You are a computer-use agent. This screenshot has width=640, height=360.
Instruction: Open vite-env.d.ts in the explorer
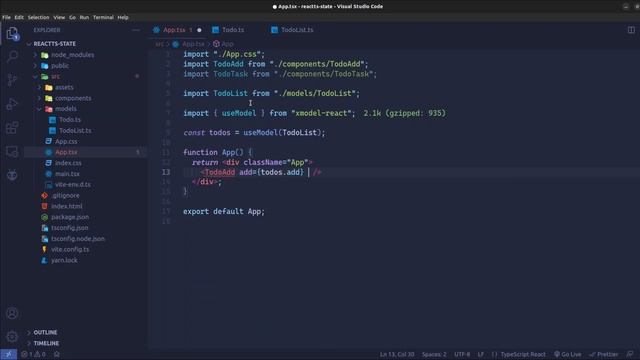[73, 184]
